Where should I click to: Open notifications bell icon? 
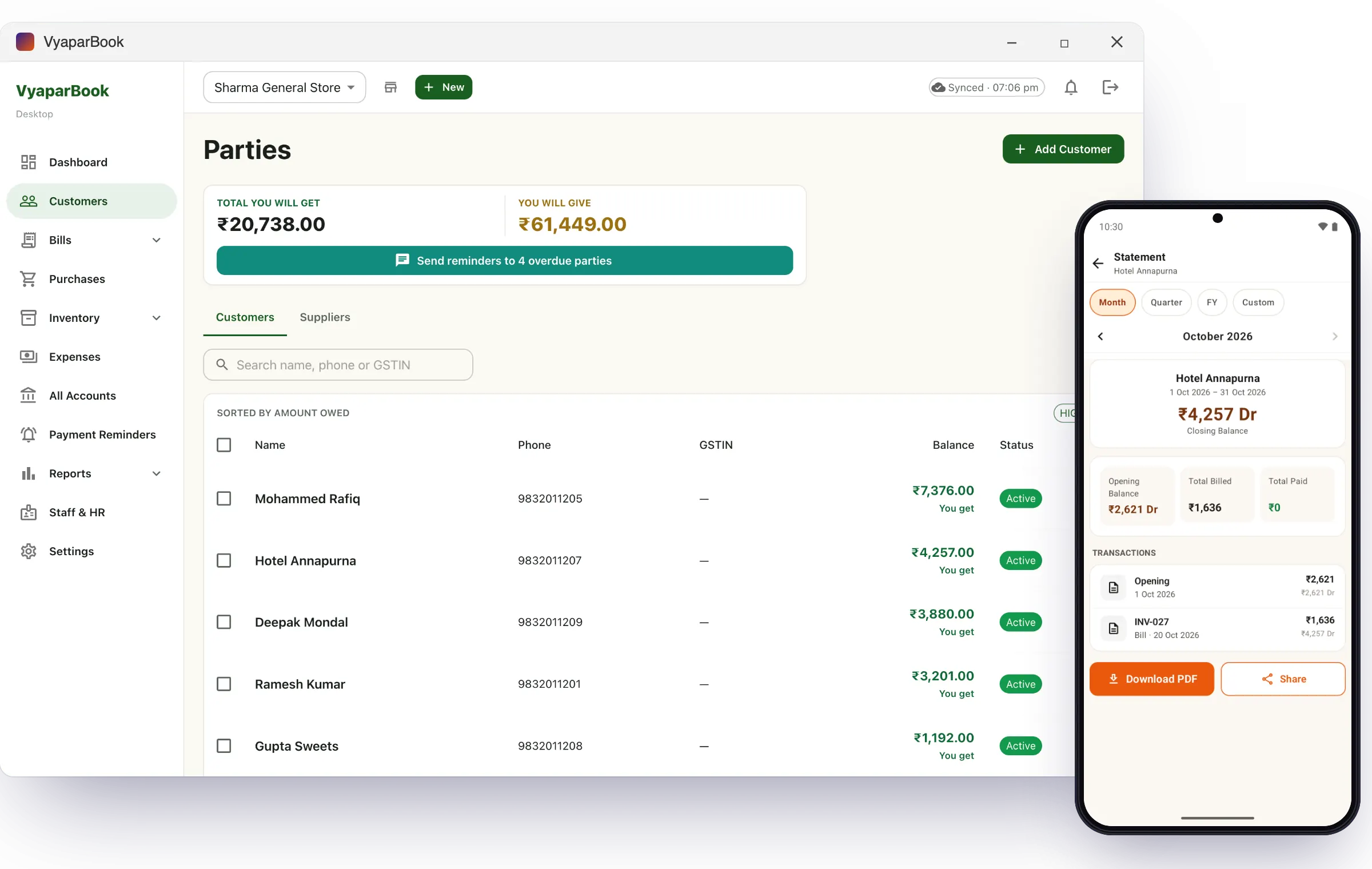point(1071,87)
